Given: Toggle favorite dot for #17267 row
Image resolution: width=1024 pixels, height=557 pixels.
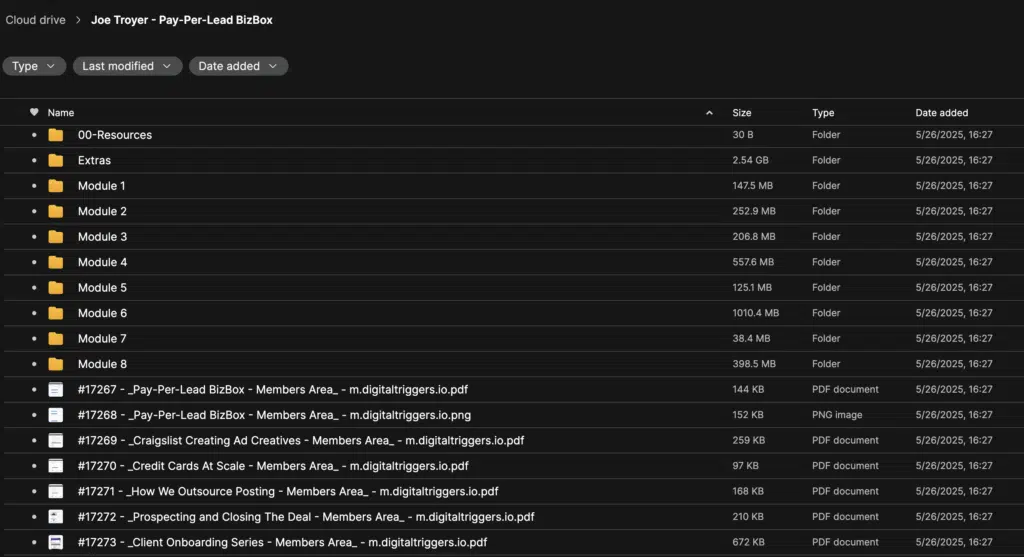Looking at the screenshot, I should [34, 390].
